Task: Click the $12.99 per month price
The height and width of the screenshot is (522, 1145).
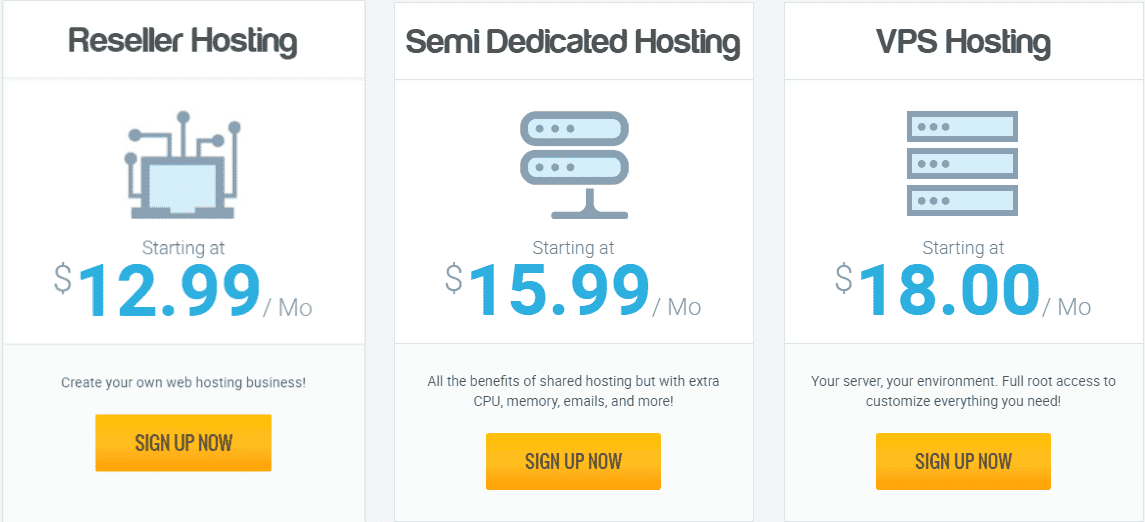Action: point(183,290)
